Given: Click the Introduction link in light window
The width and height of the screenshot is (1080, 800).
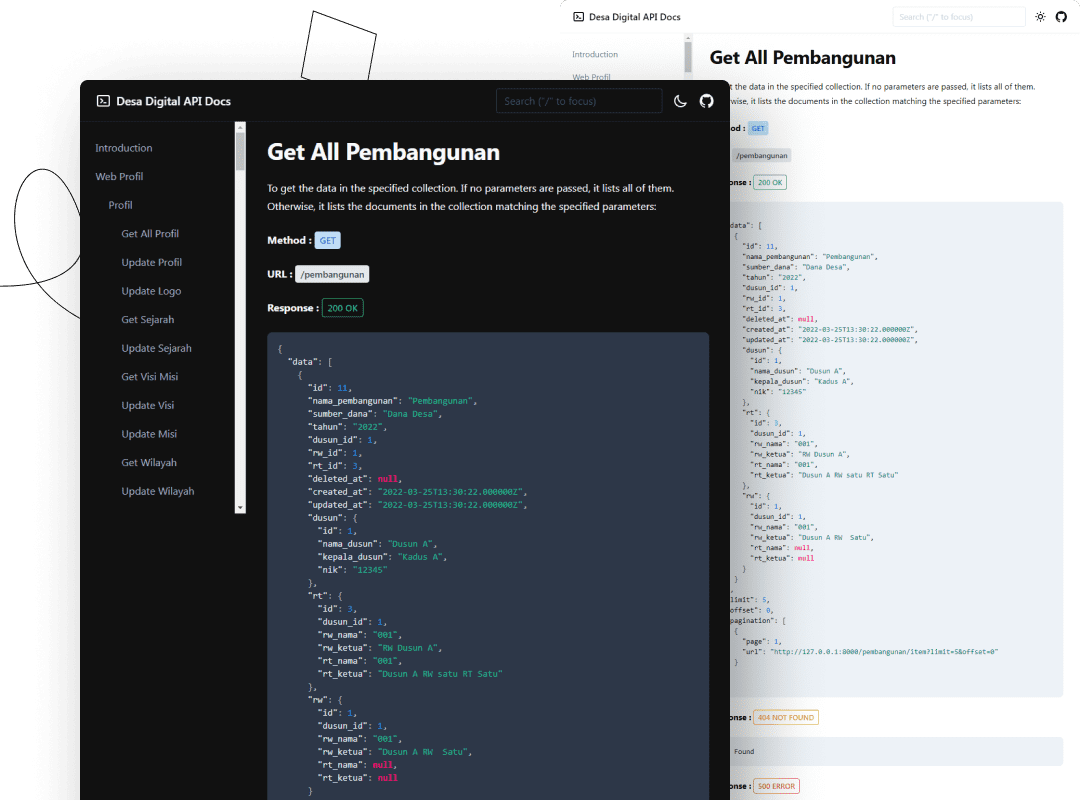Looking at the screenshot, I should pyautogui.click(x=595, y=55).
